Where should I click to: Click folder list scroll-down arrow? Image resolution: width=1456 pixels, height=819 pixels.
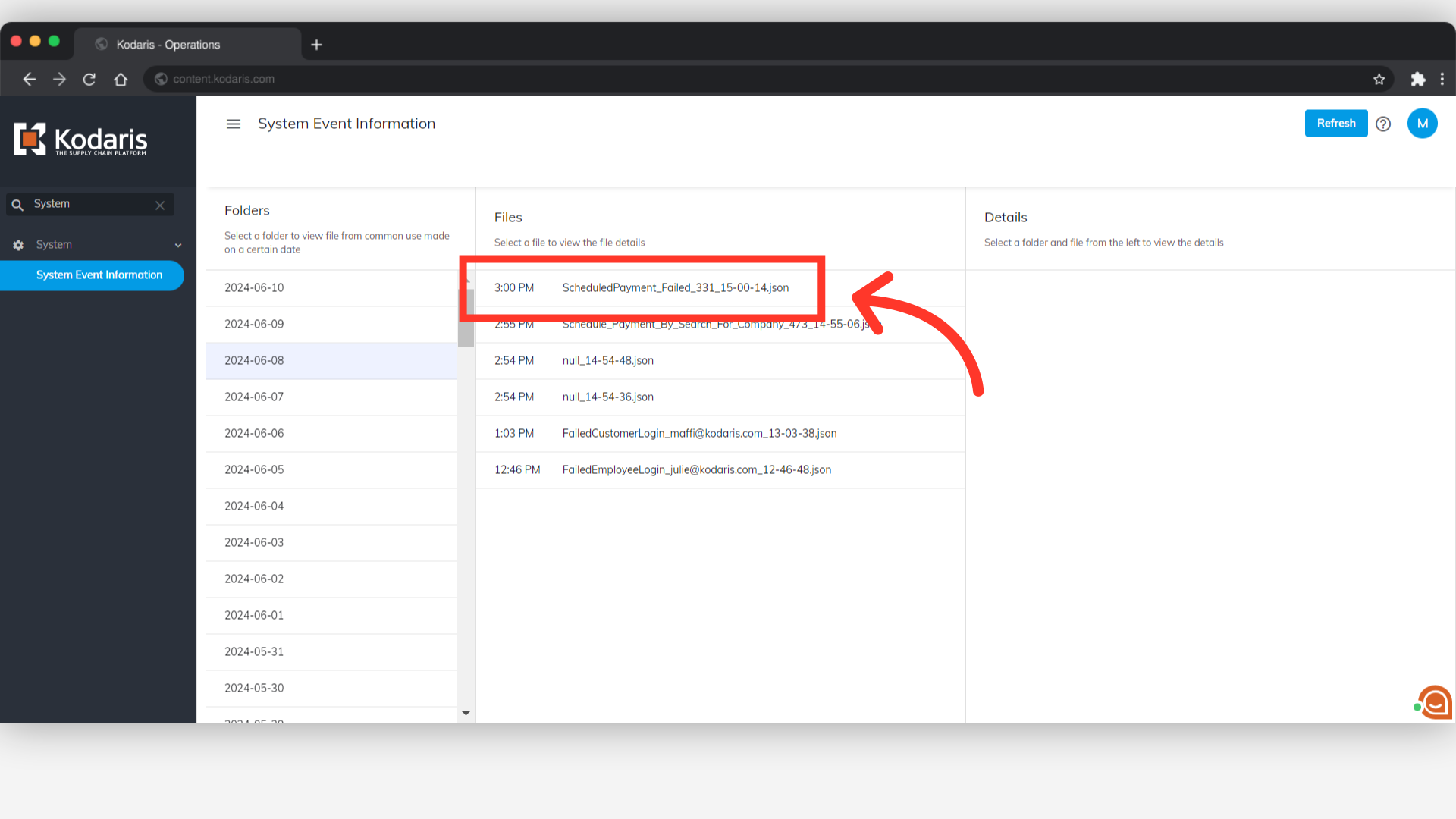[x=466, y=713]
